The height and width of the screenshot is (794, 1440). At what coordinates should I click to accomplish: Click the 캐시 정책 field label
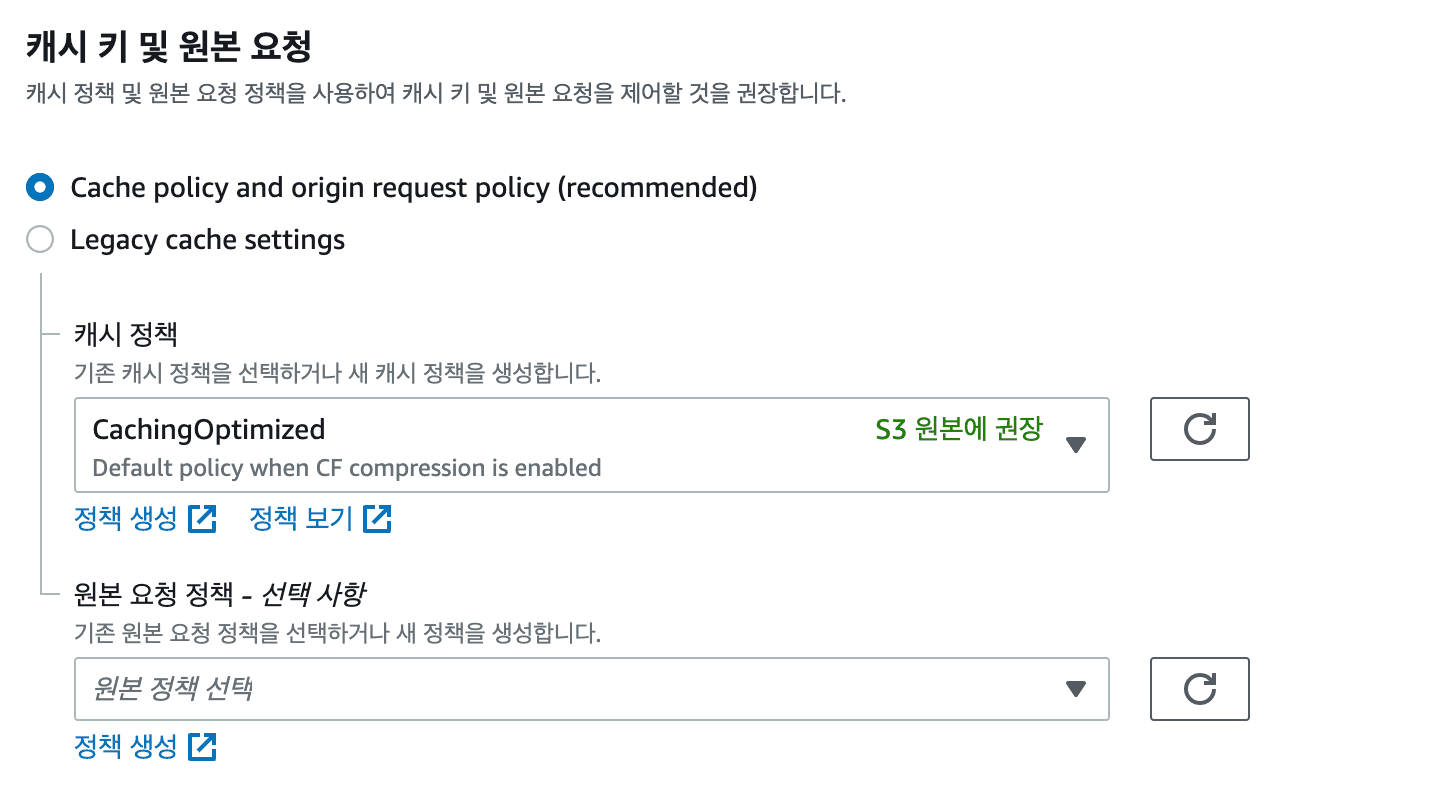pyautogui.click(x=126, y=334)
